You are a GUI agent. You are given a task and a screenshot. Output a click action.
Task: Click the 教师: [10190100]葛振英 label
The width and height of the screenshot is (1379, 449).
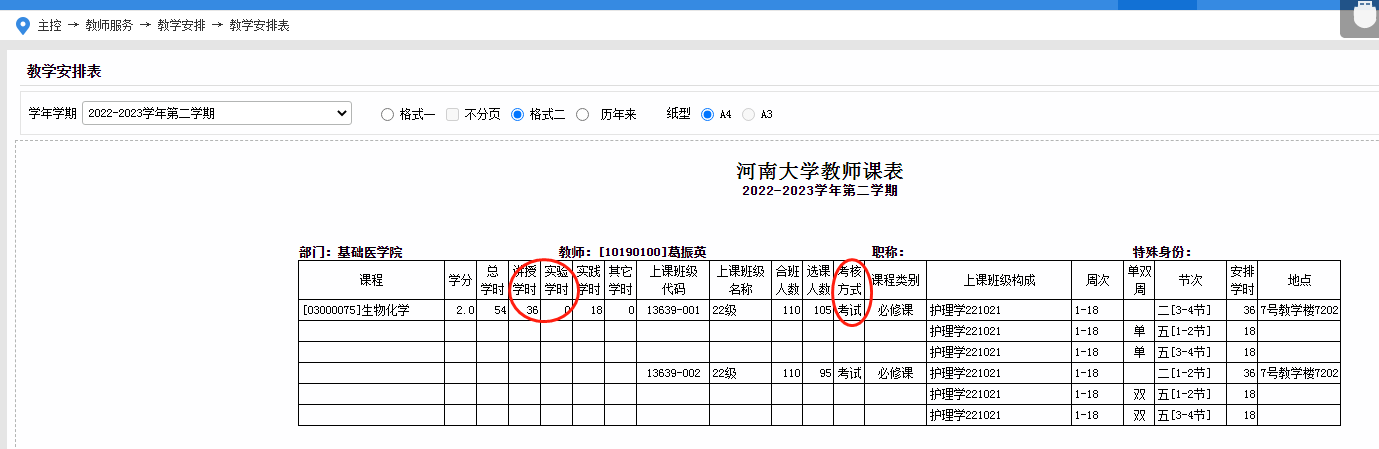point(632,253)
